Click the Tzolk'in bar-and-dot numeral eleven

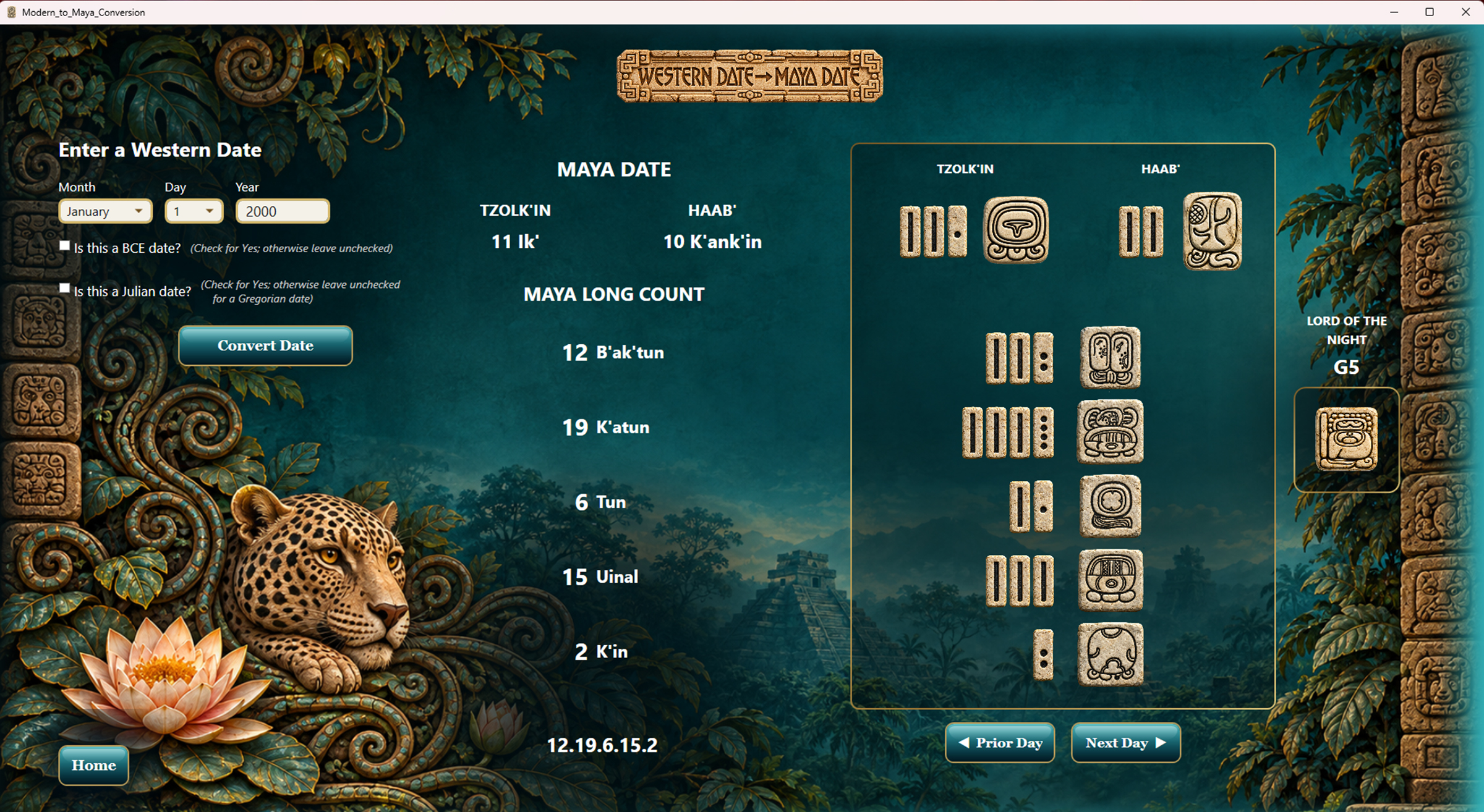934,231
